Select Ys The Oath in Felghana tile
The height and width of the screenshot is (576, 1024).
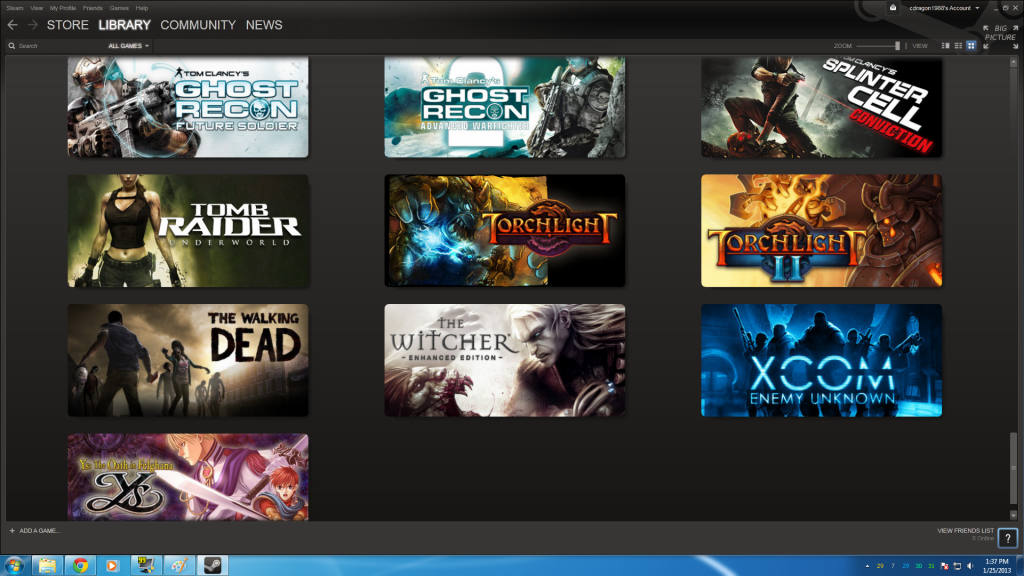point(188,477)
